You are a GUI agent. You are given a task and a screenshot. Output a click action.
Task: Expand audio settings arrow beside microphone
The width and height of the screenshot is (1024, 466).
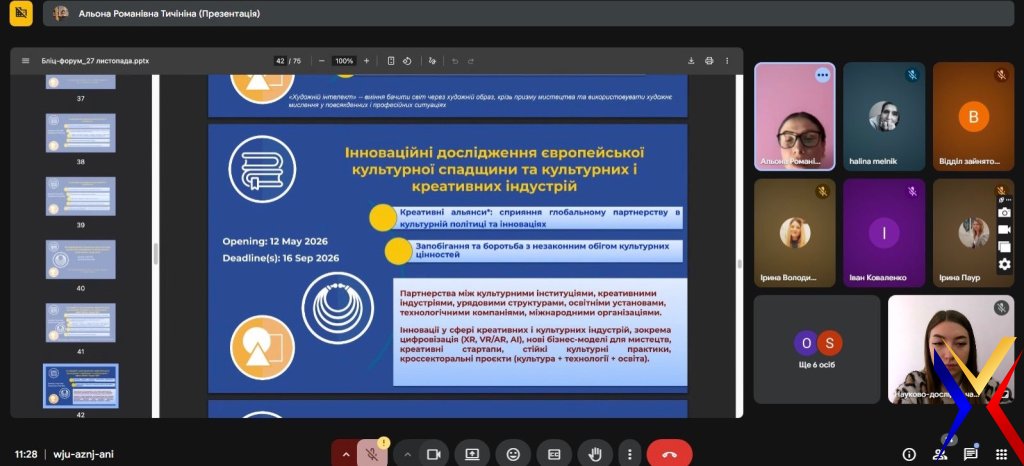346,454
